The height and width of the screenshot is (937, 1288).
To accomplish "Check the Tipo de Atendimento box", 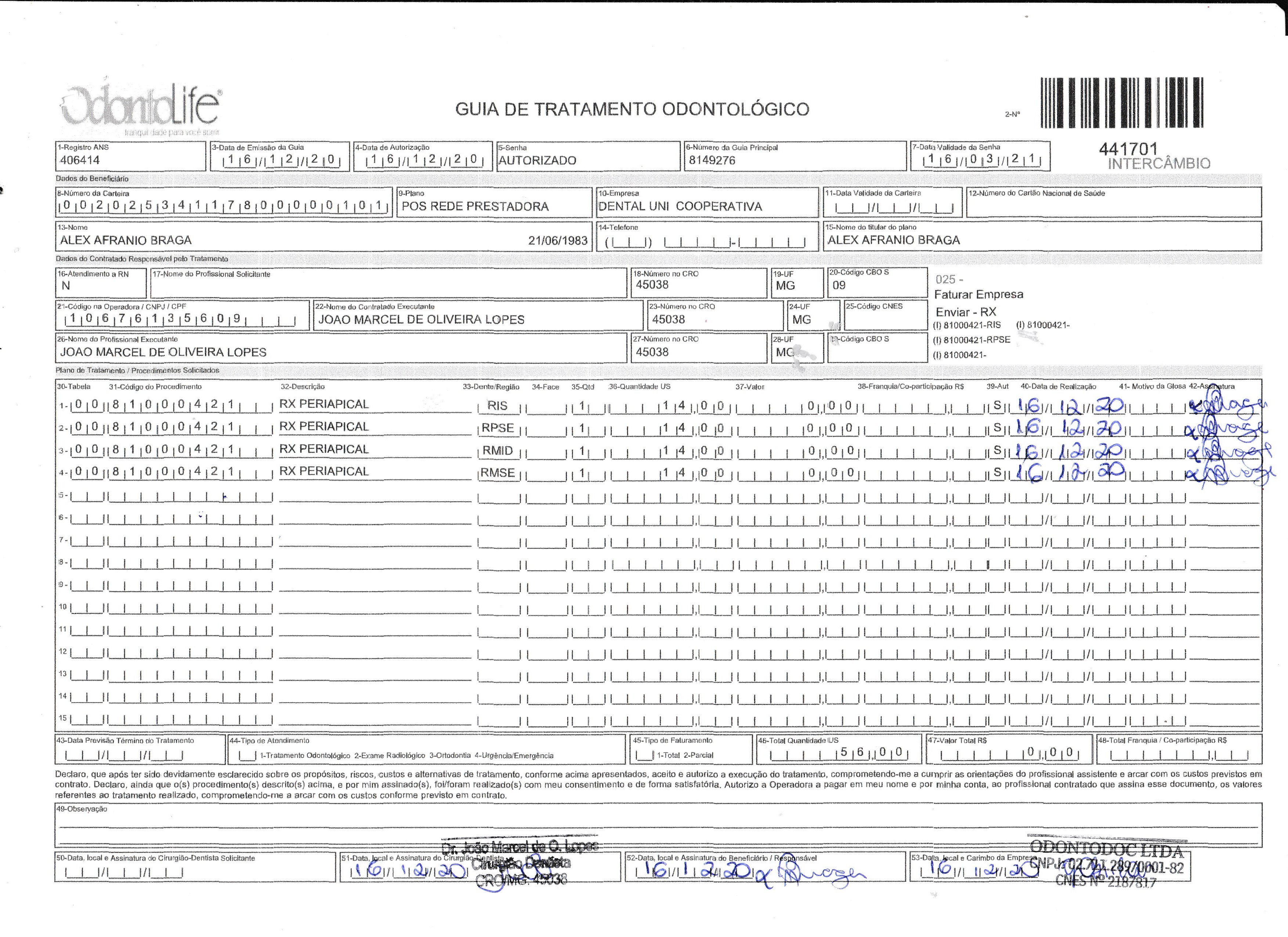I will pyautogui.click(x=247, y=756).
